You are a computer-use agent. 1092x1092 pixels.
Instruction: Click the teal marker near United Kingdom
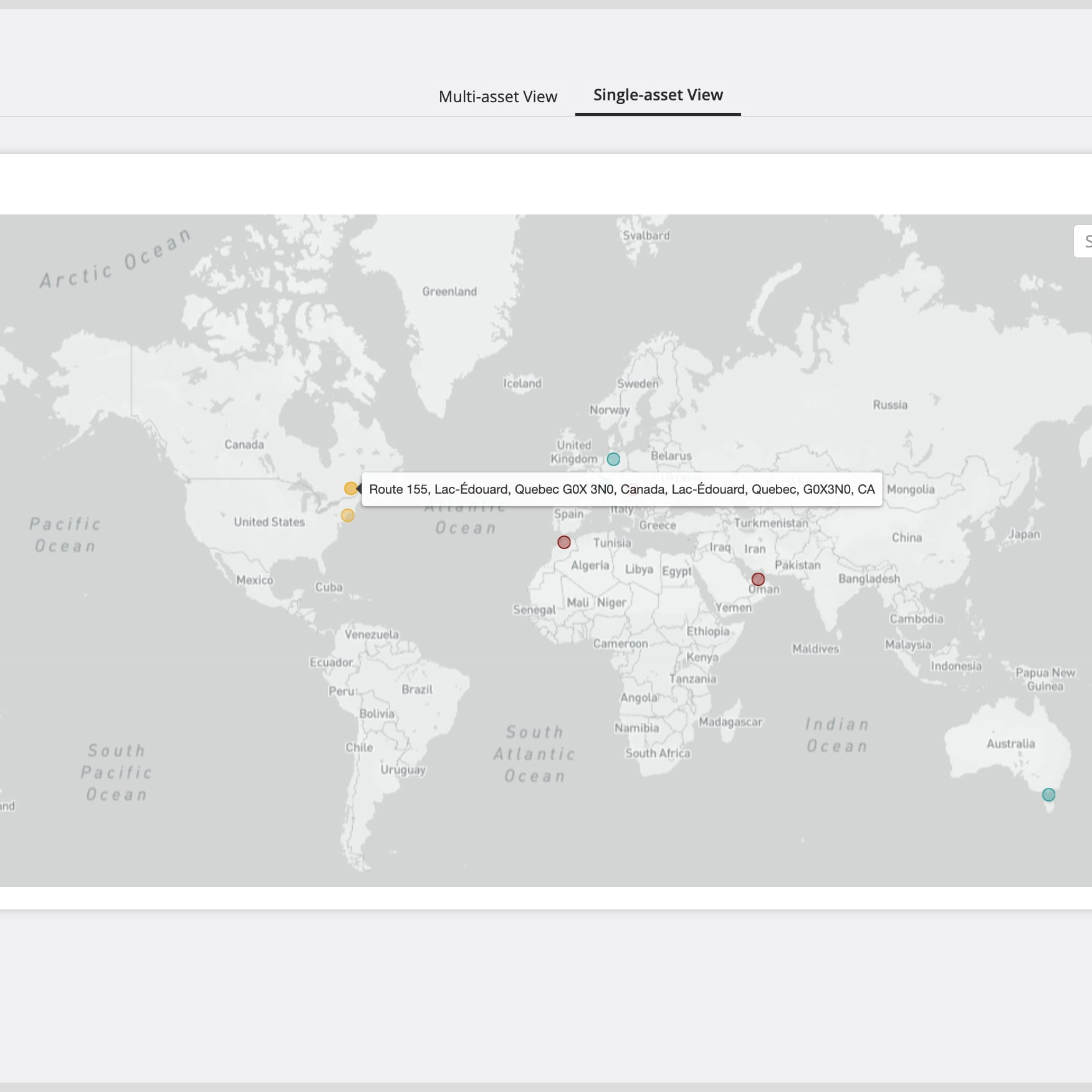[x=613, y=459]
